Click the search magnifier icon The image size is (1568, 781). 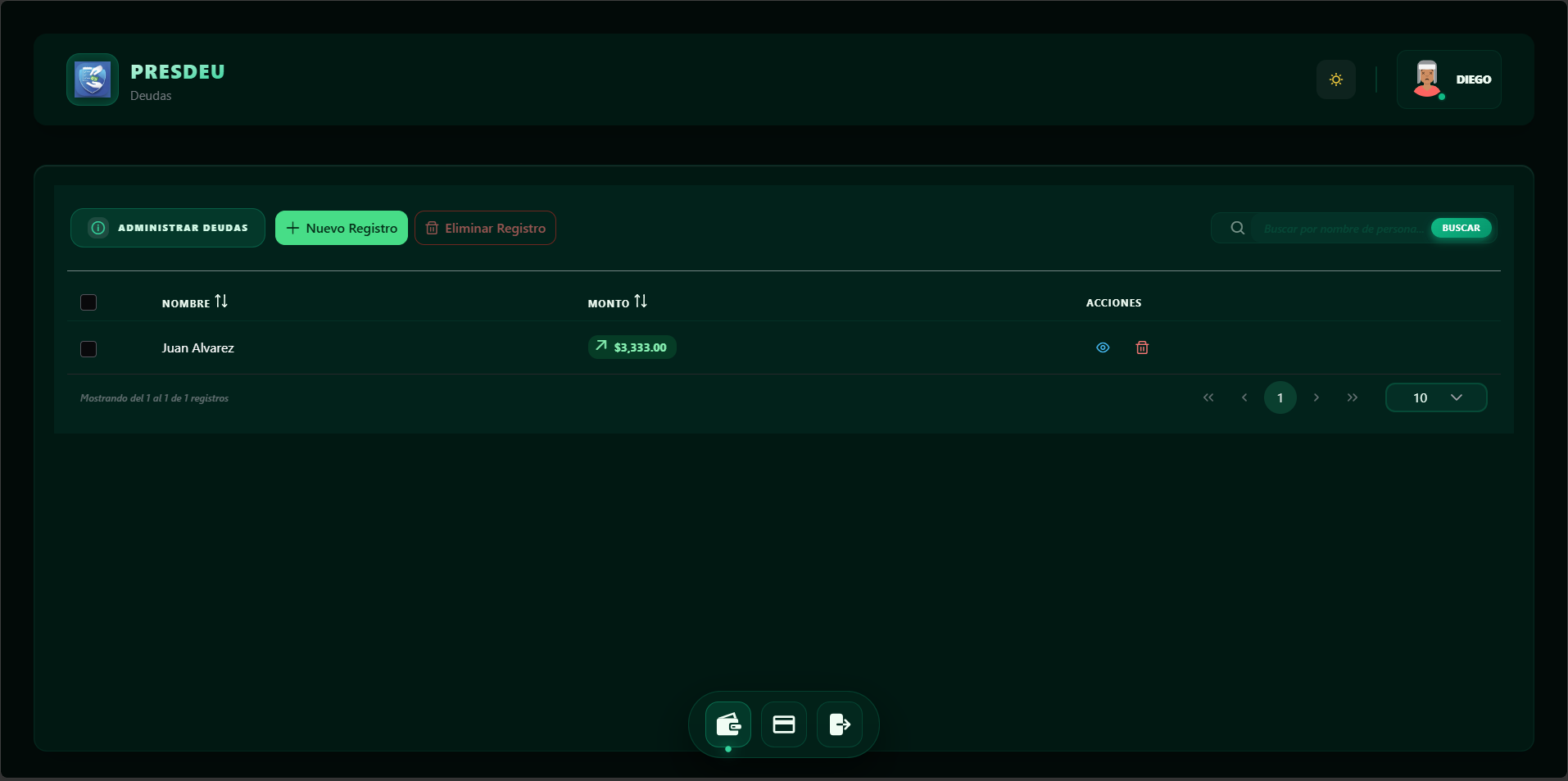point(1237,228)
